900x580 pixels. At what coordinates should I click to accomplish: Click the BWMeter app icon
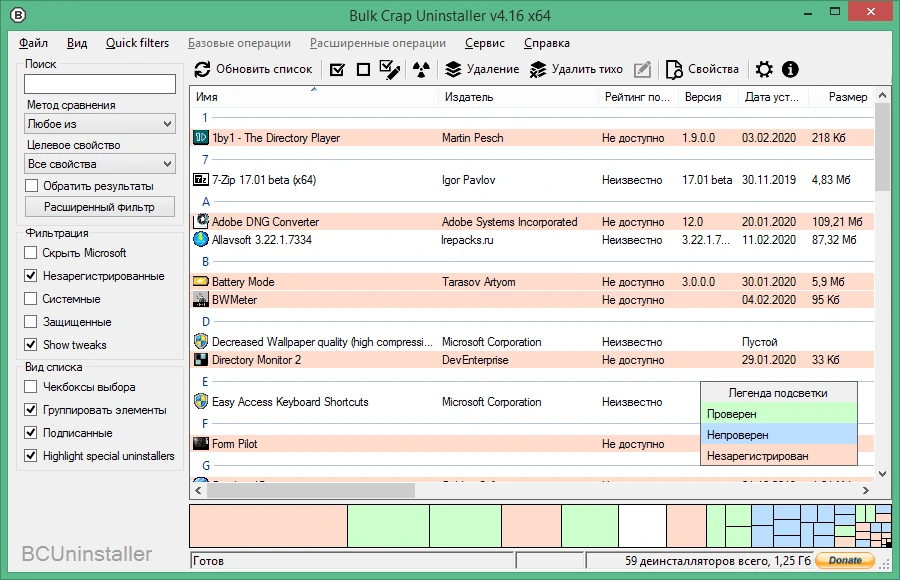pos(201,300)
